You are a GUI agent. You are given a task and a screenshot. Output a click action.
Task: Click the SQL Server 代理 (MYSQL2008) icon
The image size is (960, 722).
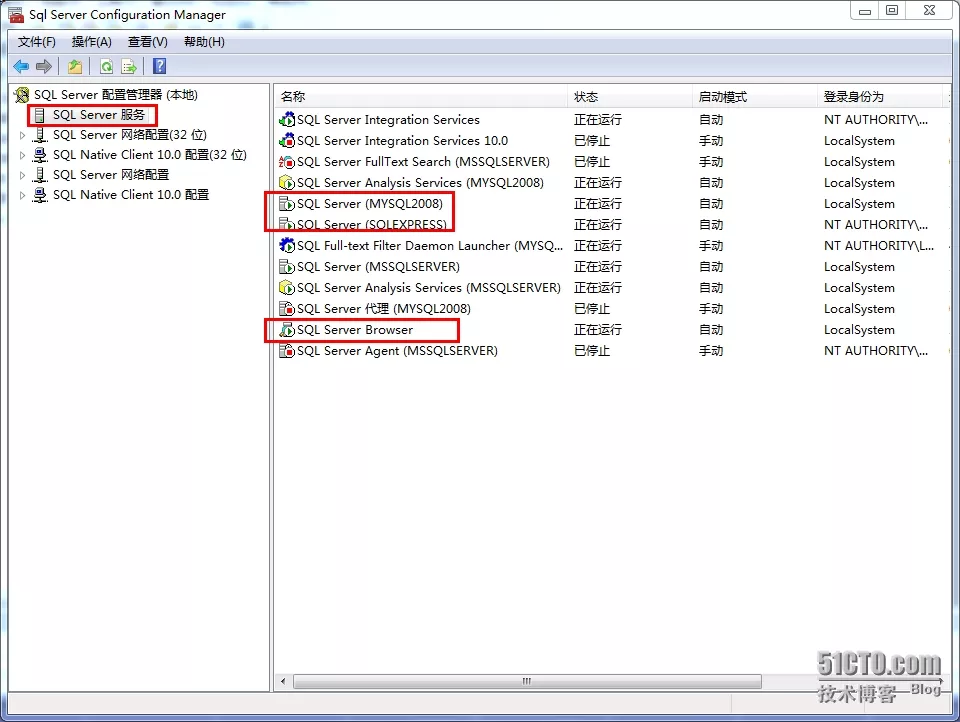click(287, 309)
